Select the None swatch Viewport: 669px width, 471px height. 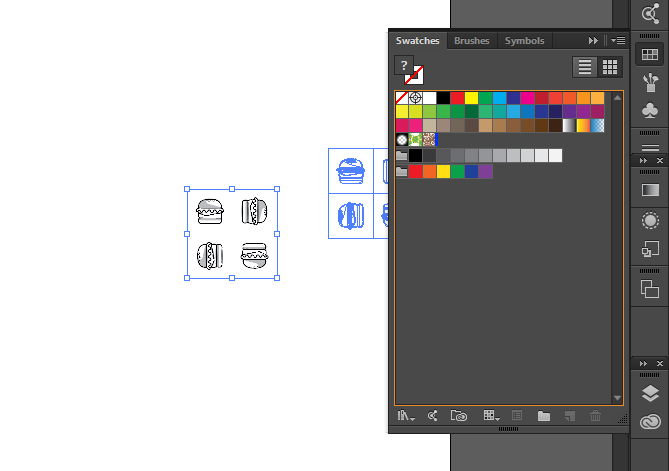tap(402, 98)
